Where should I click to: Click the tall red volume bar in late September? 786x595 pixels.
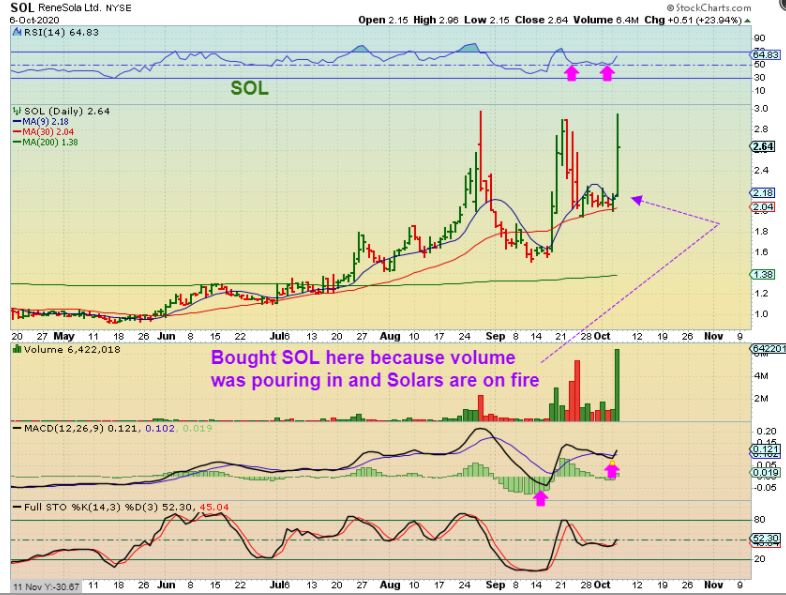tap(577, 390)
